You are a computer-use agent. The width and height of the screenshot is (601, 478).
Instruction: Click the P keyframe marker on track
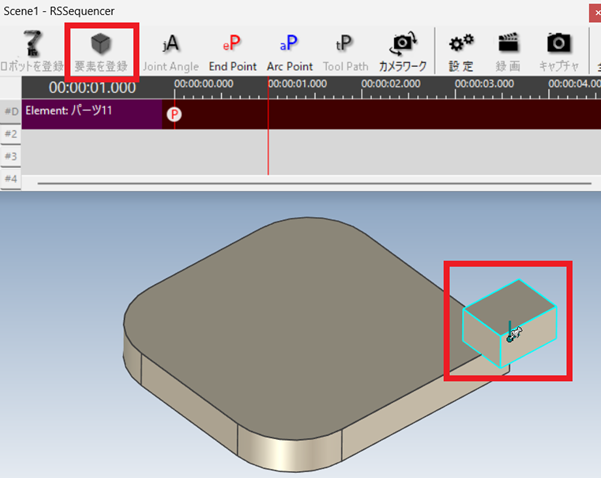175,114
